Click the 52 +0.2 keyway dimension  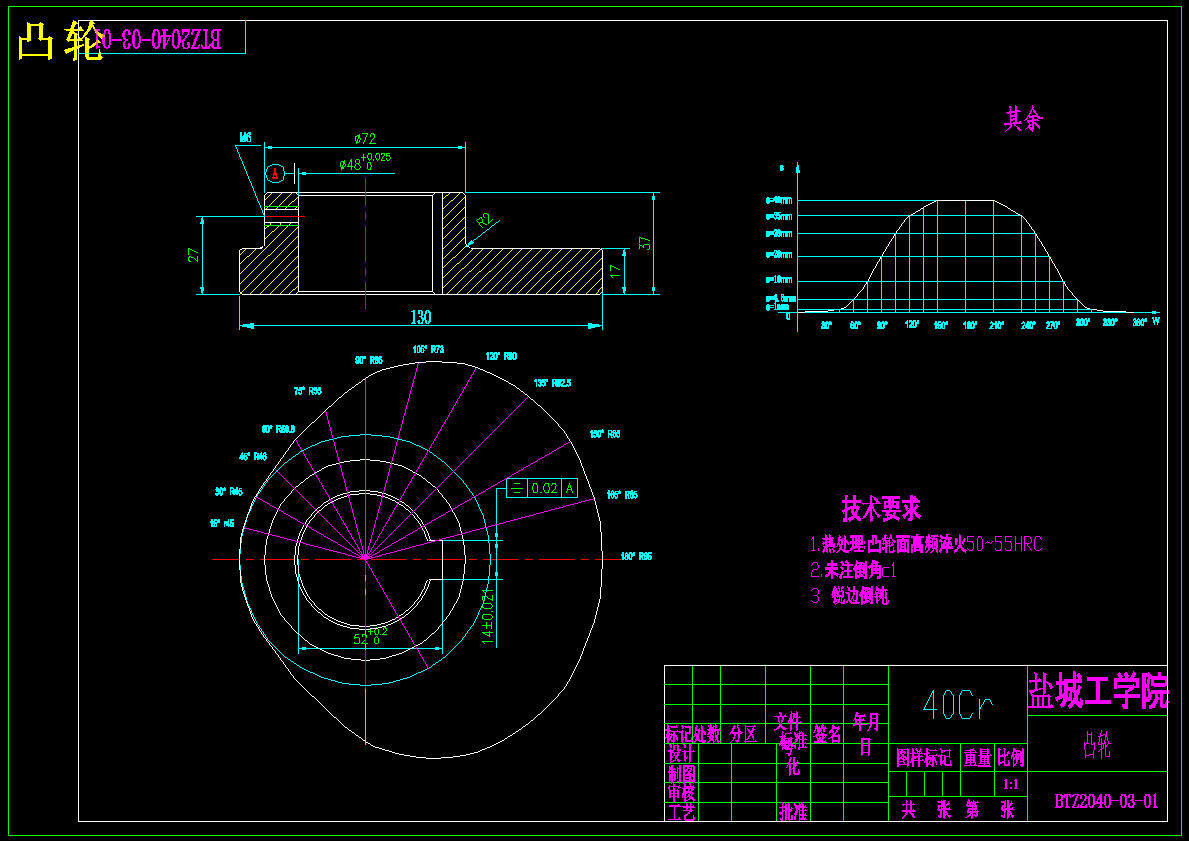(x=370, y=636)
